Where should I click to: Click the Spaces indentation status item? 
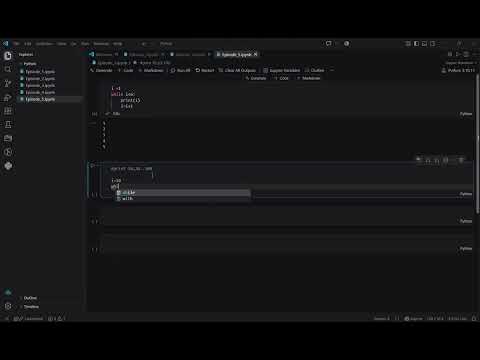[382, 319]
